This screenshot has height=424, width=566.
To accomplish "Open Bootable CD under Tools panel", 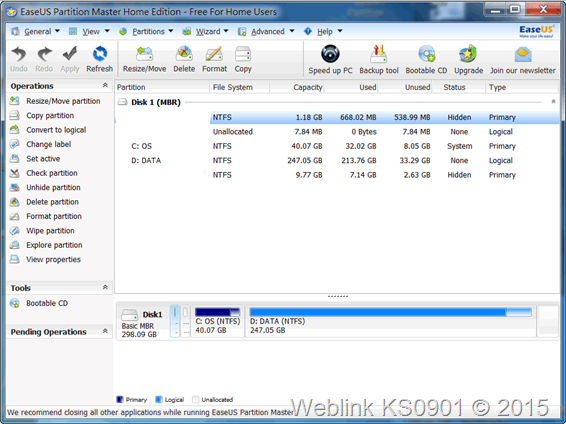I will [x=39, y=303].
